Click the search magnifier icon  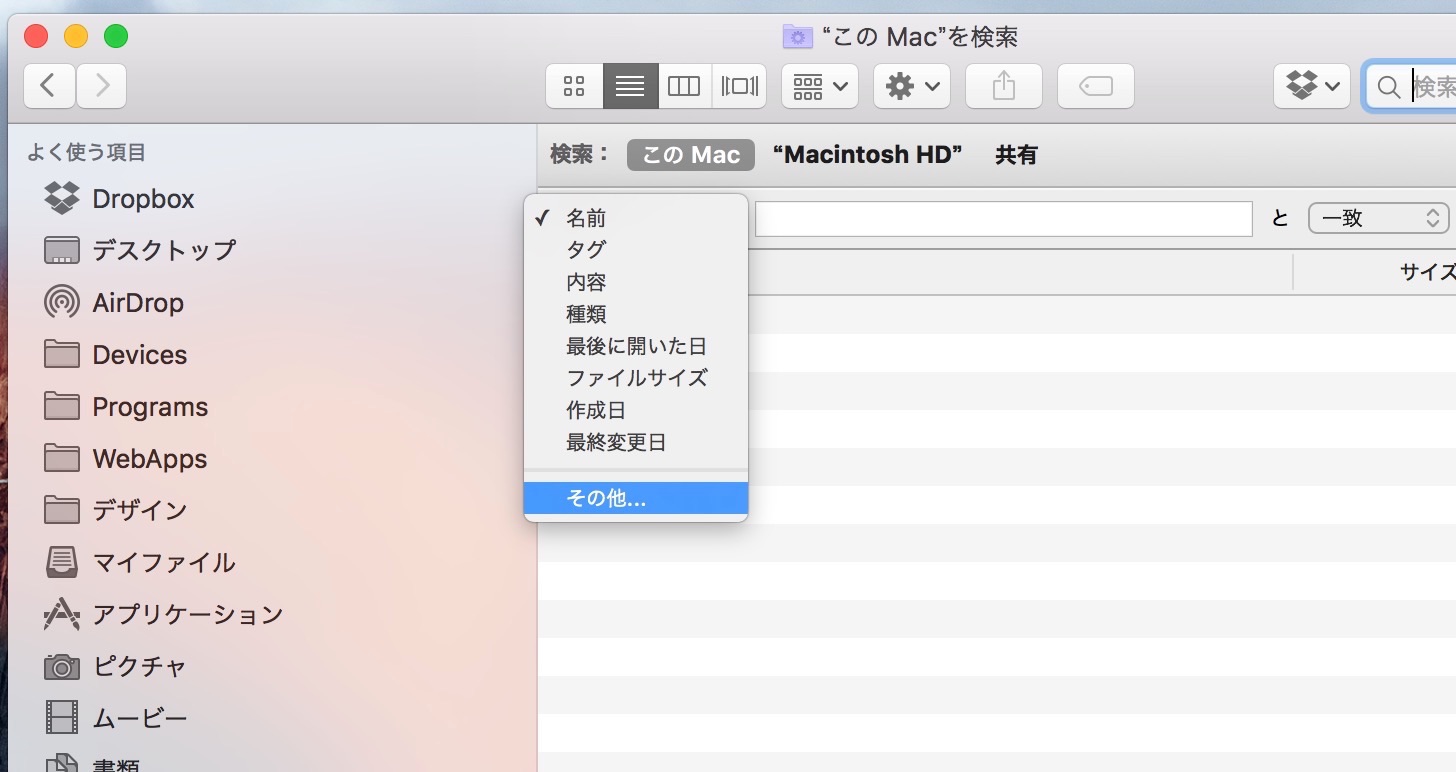point(1388,88)
